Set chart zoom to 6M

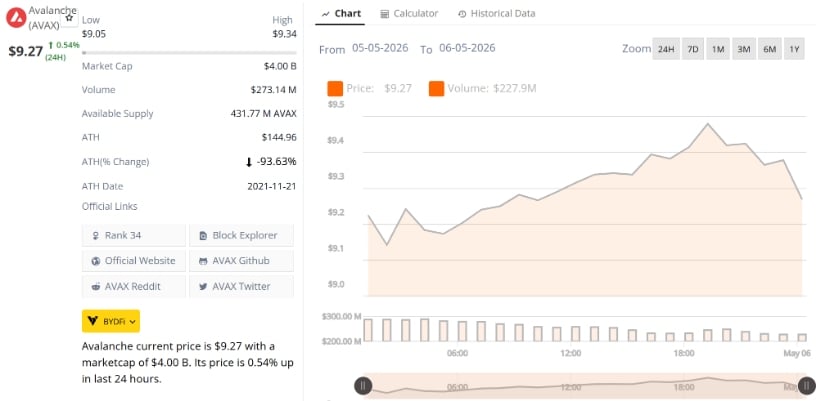(x=769, y=49)
